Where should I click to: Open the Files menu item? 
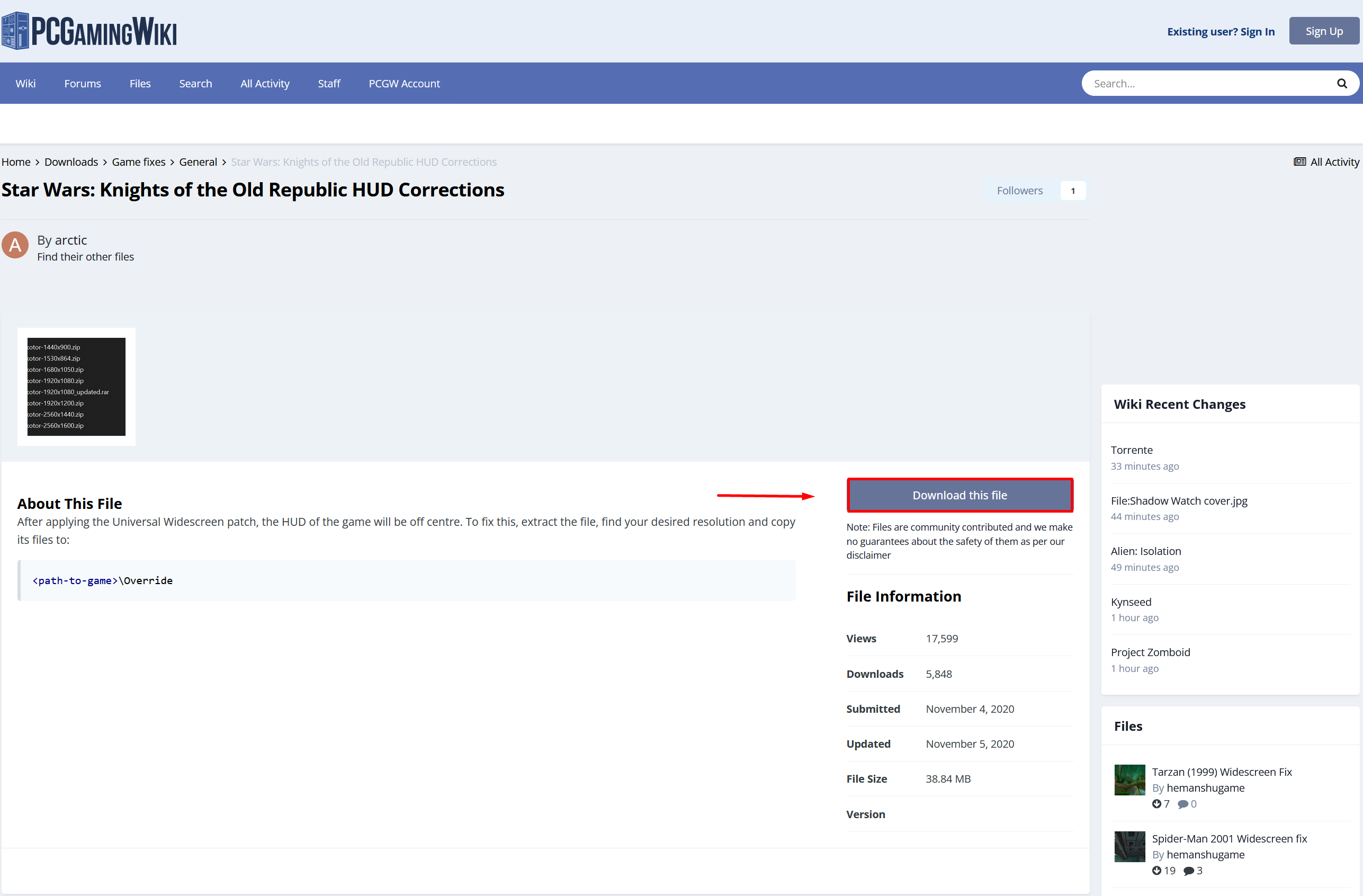pyautogui.click(x=140, y=84)
